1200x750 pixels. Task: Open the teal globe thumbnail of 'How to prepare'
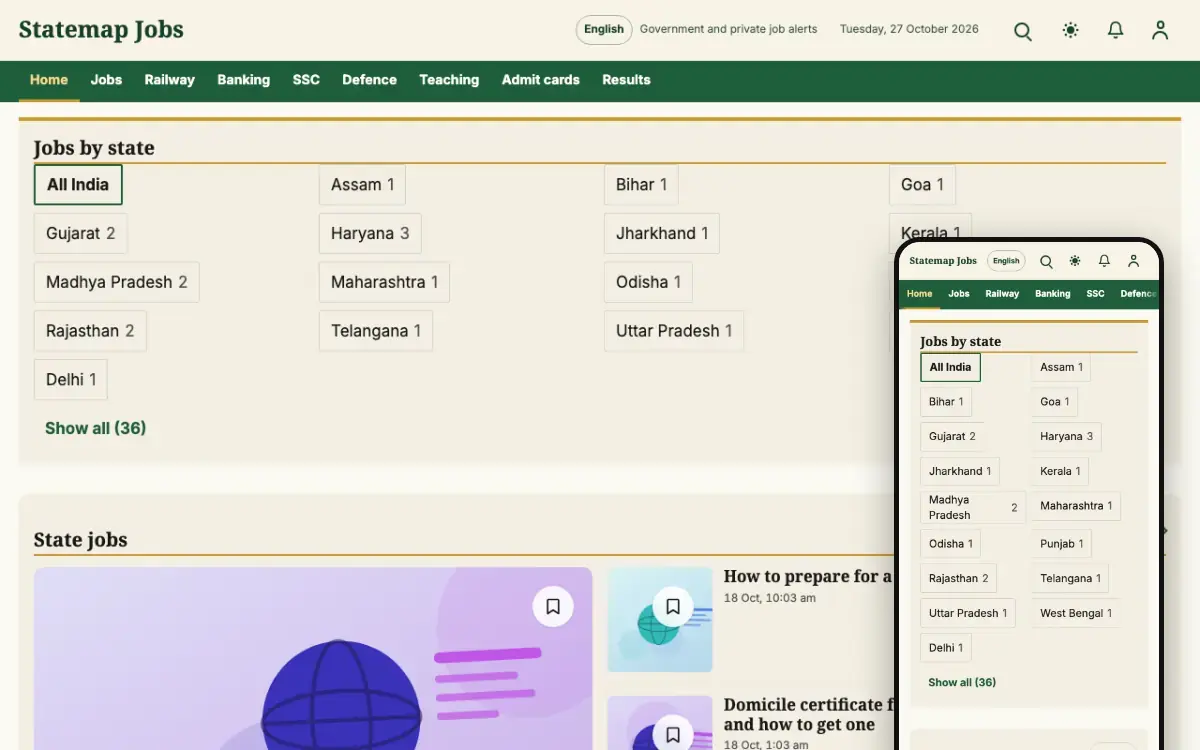(660, 620)
